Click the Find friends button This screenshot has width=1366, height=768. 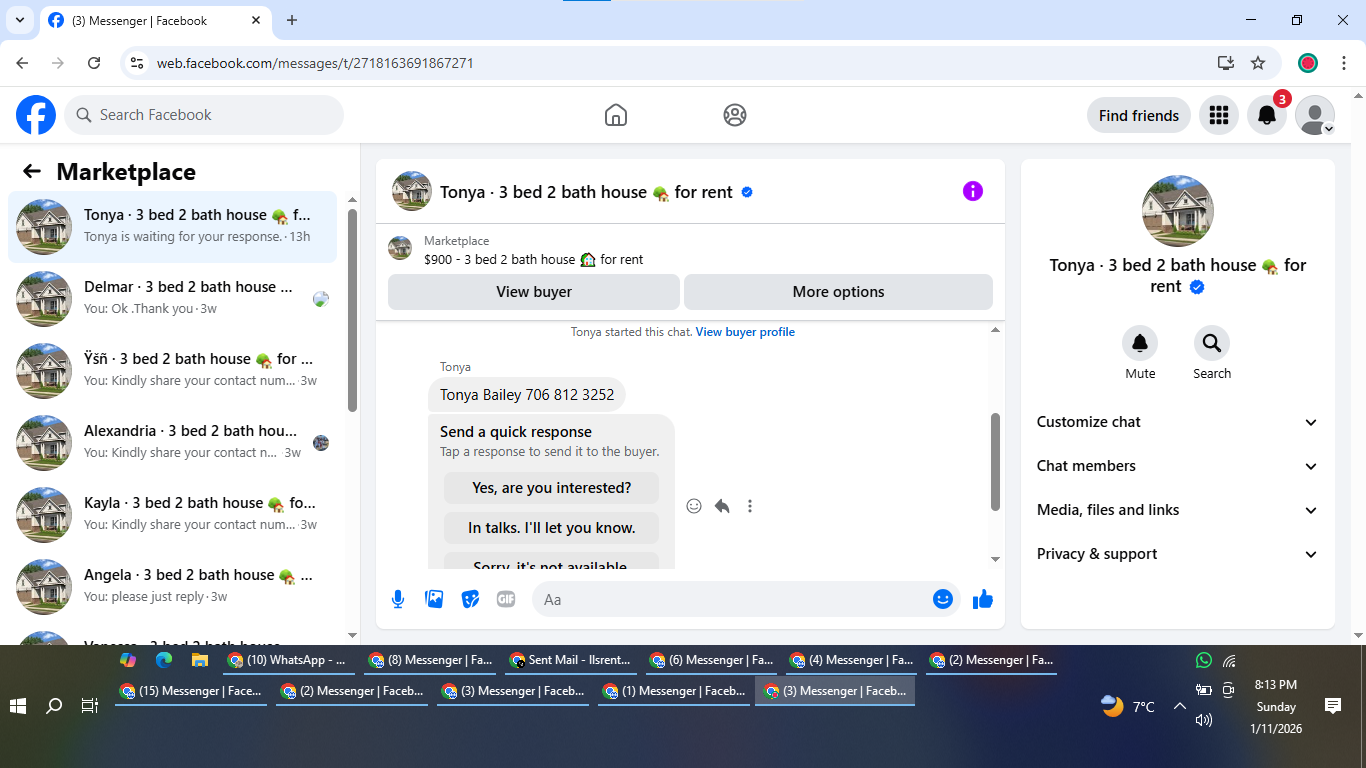[x=1139, y=115]
